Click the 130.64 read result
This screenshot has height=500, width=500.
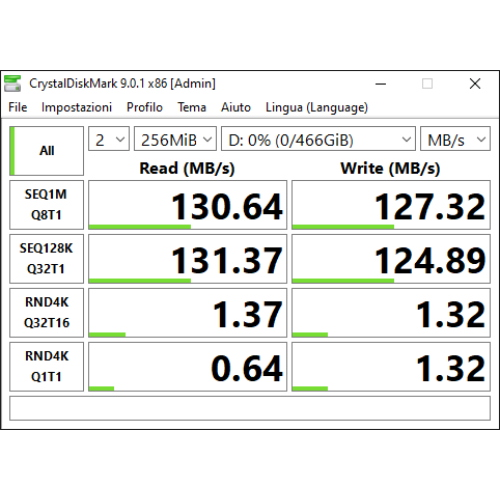coord(187,205)
